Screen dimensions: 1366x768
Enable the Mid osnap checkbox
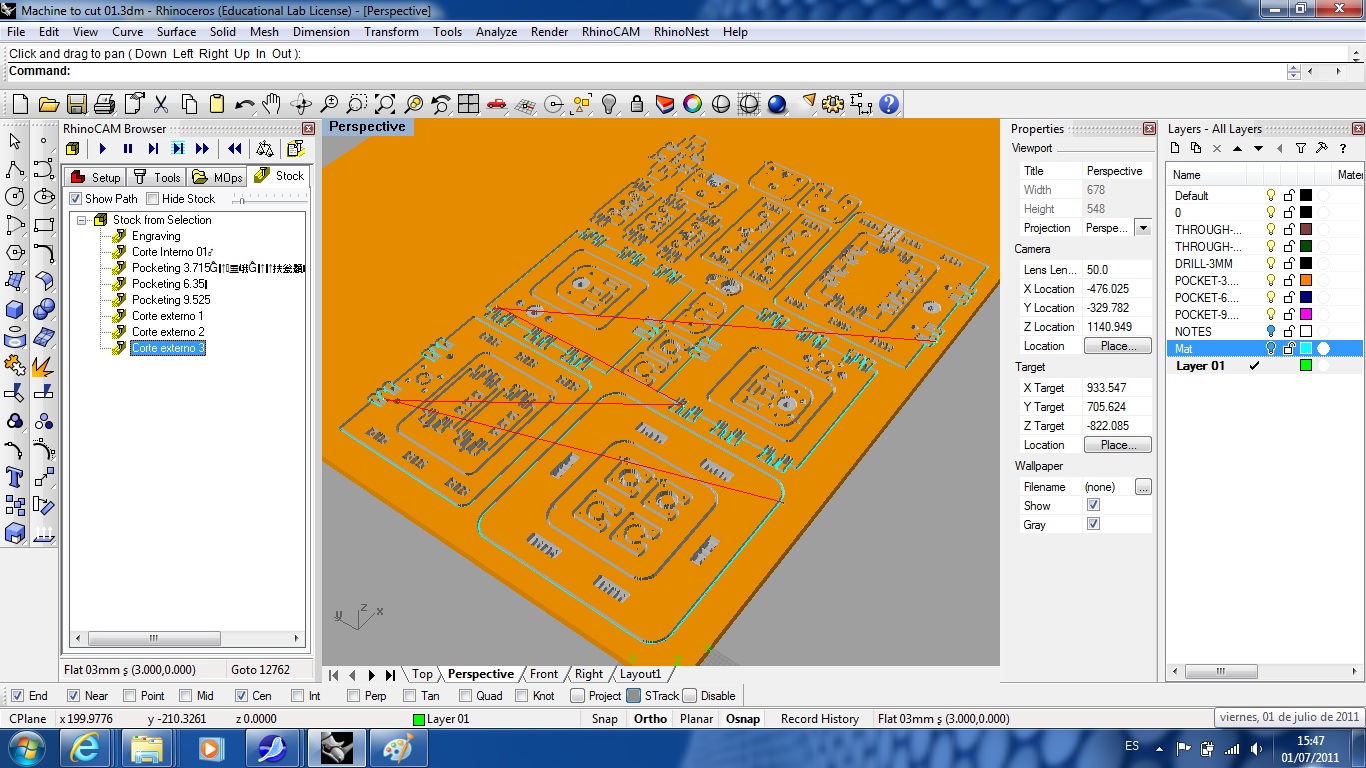185,696
